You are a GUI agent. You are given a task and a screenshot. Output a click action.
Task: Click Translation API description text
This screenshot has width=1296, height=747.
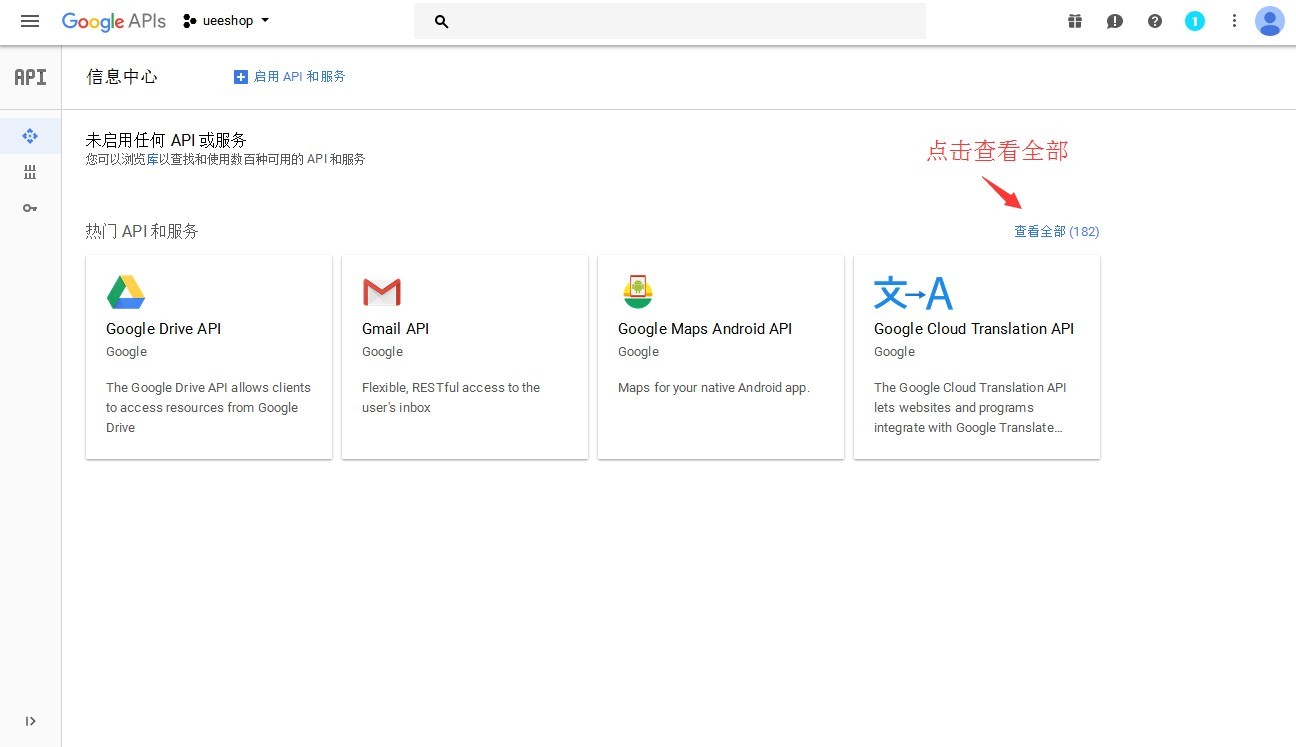[x=970, y=407]
